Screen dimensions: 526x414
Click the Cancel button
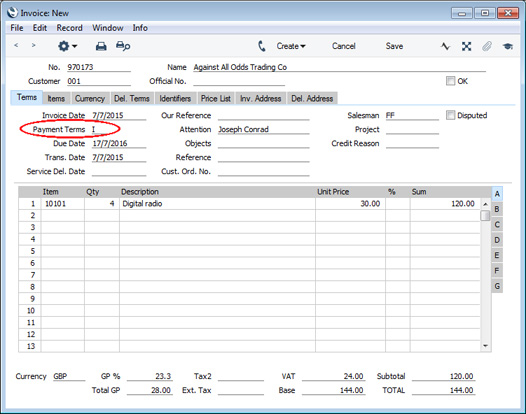click(x=344, y=46)
